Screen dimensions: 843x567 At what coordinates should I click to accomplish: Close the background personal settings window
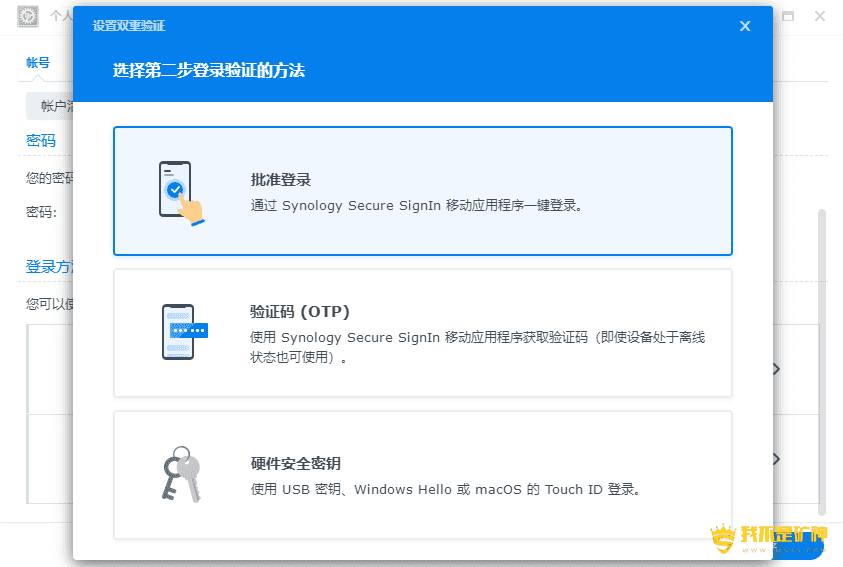(820, 17)
